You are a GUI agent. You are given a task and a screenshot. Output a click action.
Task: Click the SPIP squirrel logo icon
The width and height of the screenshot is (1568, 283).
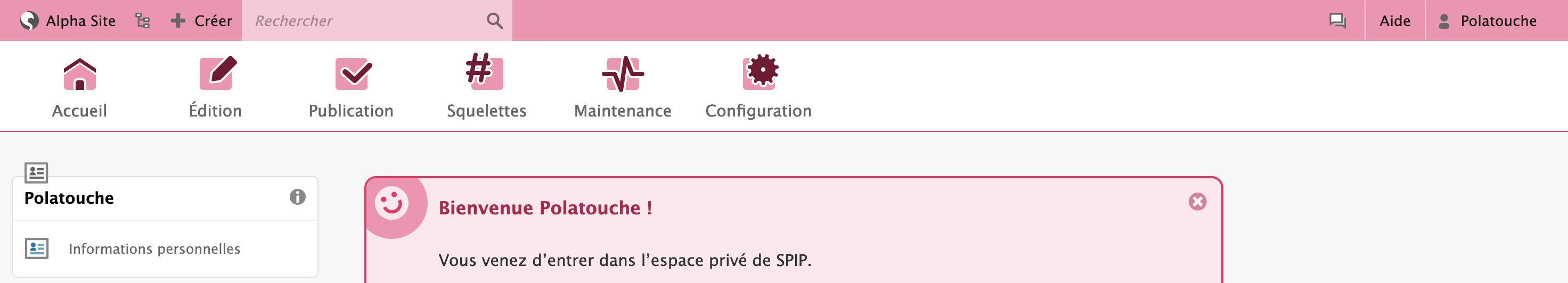coord(29,21)
